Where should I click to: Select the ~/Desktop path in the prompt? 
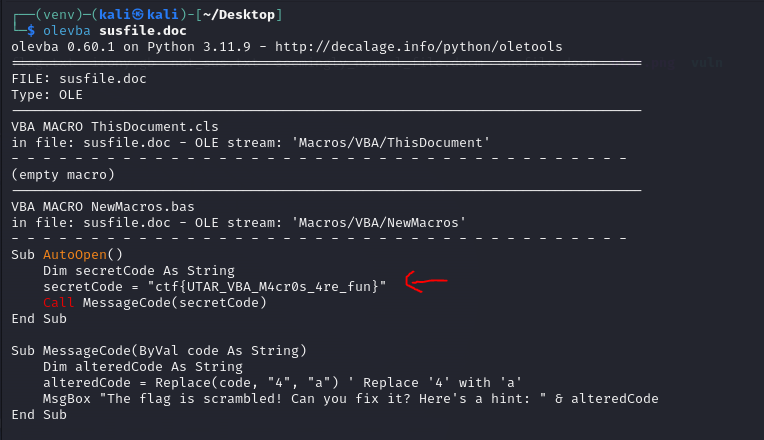pos(238,15)
